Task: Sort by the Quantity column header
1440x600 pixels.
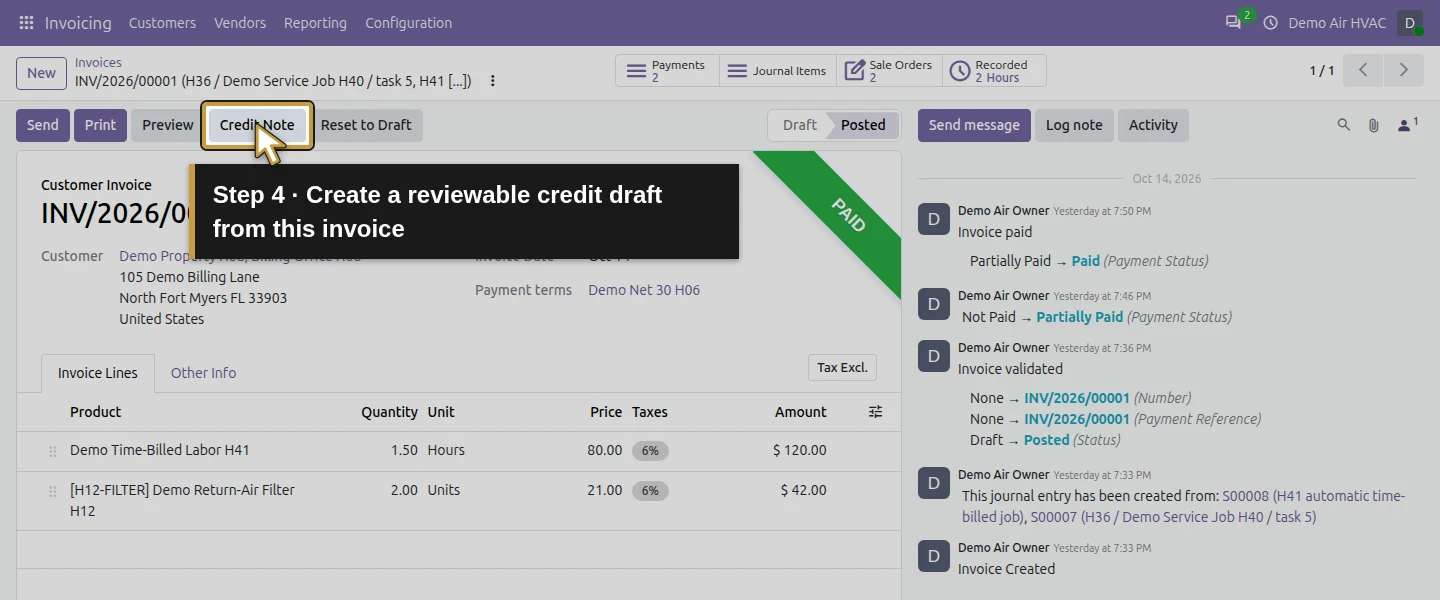Action: coord(389,412)
